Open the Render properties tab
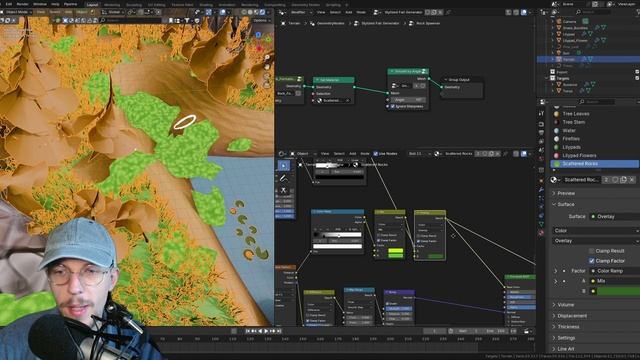This screenshot has width=640, height=360. [541, 124]
